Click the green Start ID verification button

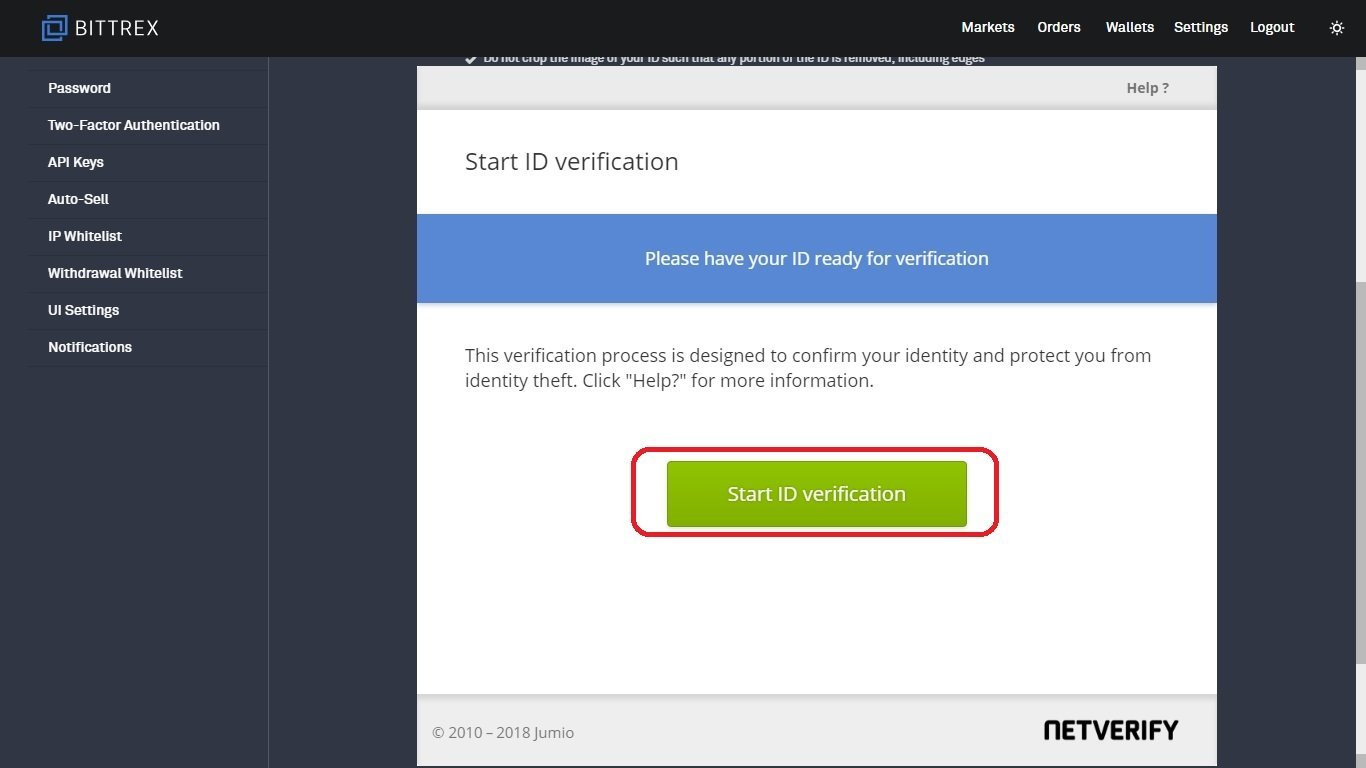pos(817,494)
